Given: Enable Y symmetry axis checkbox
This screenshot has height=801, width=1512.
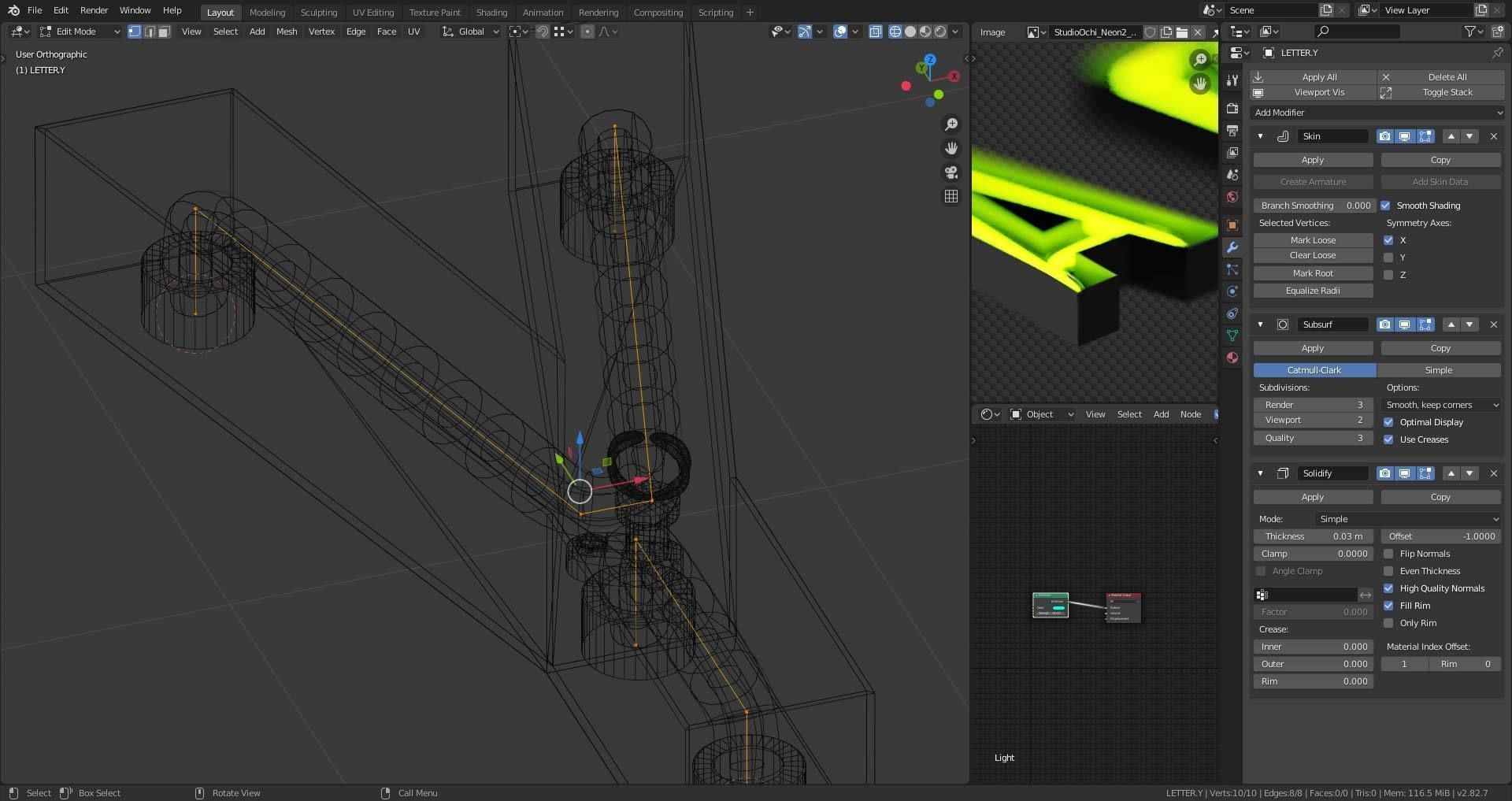Looking at the screenshot, I should click(x=1388, y=258).
